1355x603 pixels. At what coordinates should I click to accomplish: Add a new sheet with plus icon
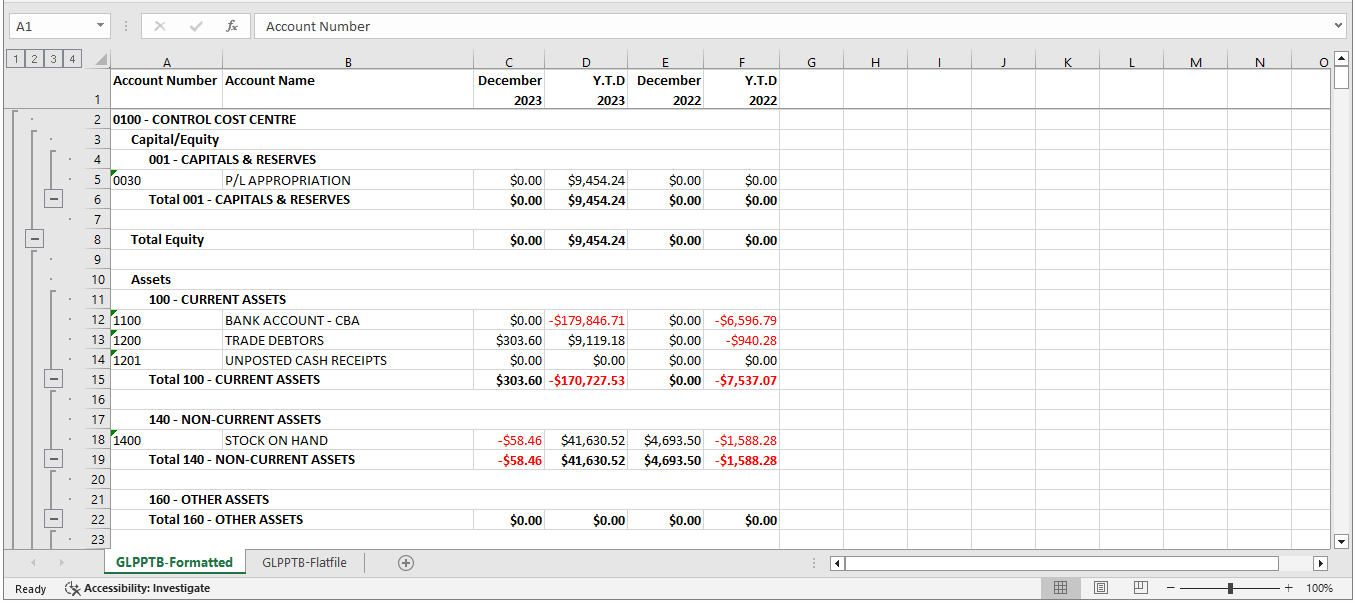[x=406, y=563]
